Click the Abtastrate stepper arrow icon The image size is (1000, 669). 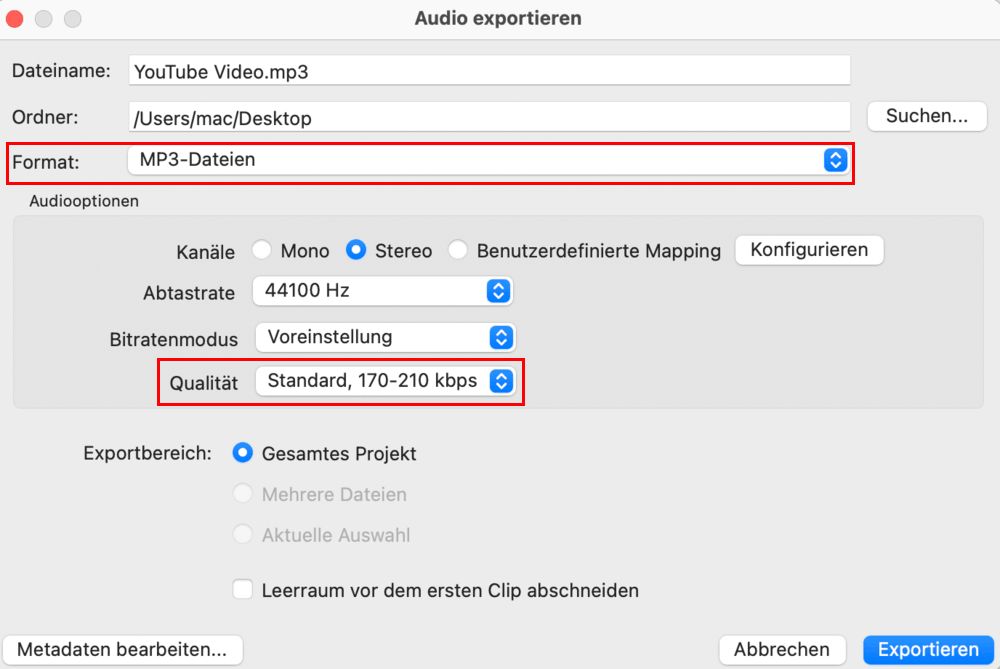[x=498, y=291]
